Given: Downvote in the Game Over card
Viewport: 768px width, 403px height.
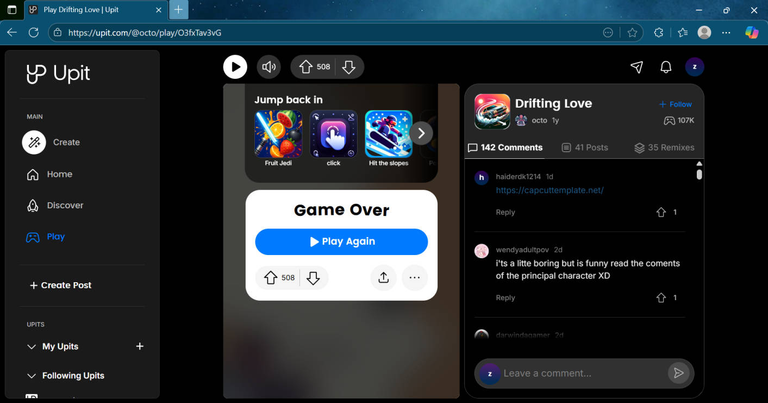Looking at the screenshot, I should (x=313, y=278).
